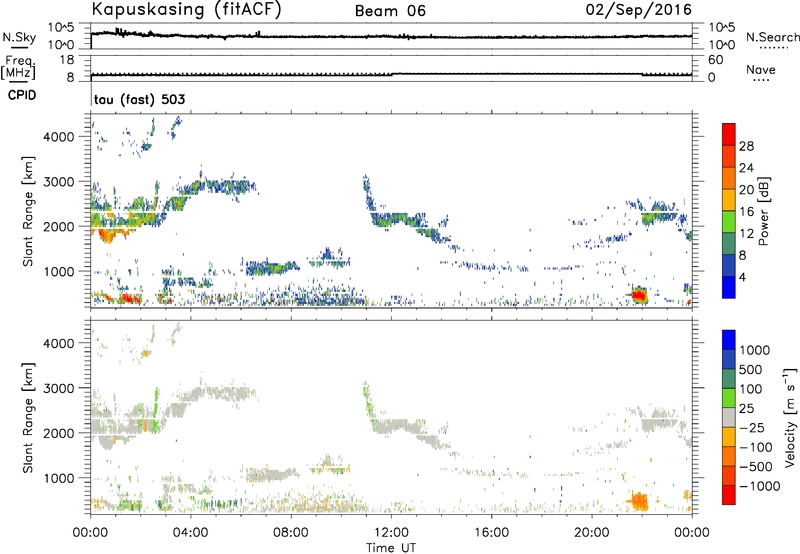The image size is (800, 554).
Task: Select the 4000 tick on the power panel
Action: (59, 137)
